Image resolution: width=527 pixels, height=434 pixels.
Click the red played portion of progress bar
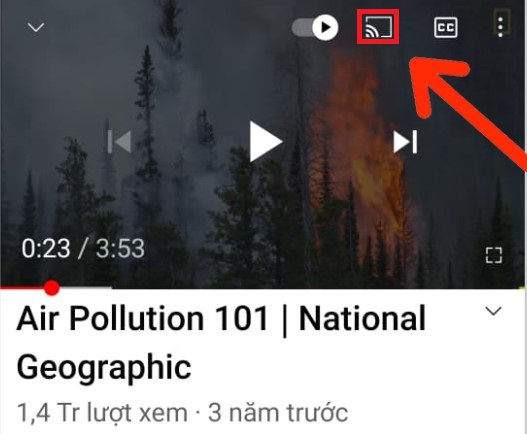pyautogui.click(x=22, y=288)
